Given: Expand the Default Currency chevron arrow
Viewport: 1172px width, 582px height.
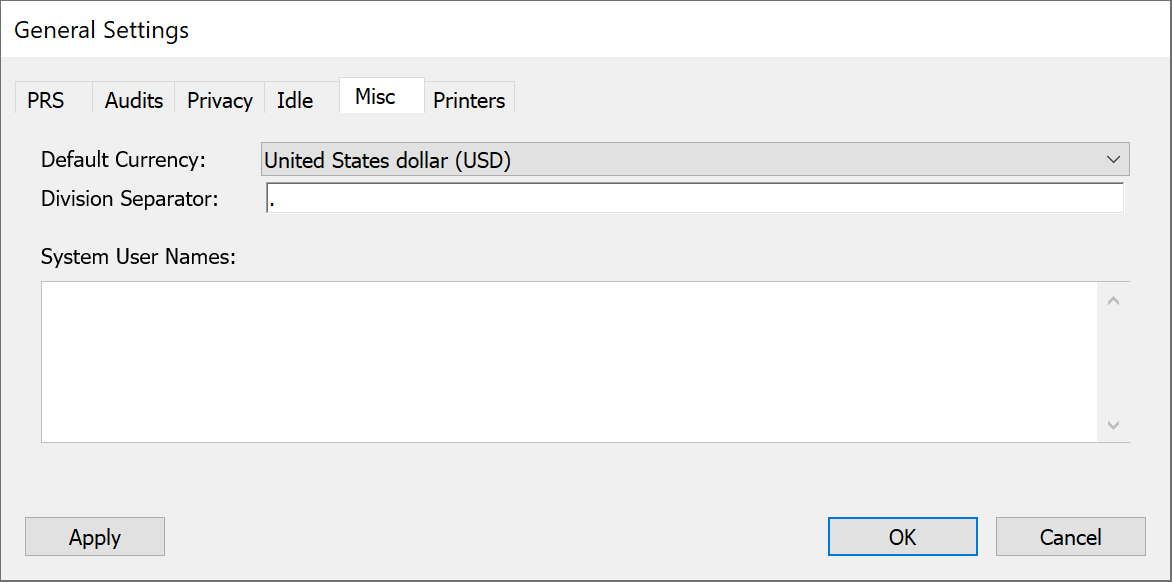Looking at the screenshot, I should [x=1113, y=159].
